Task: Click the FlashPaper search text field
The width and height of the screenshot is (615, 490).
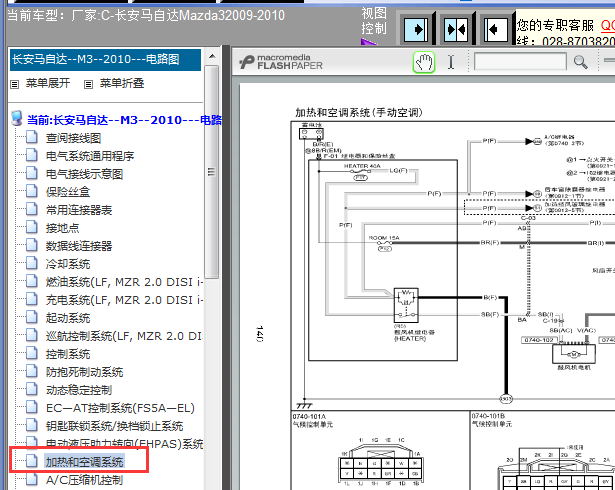Action: 520,62
